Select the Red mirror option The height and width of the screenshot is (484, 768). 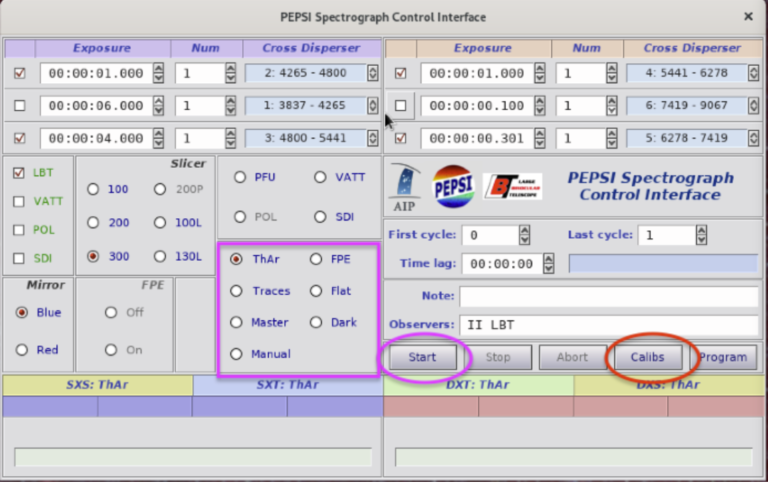(21, 350)
